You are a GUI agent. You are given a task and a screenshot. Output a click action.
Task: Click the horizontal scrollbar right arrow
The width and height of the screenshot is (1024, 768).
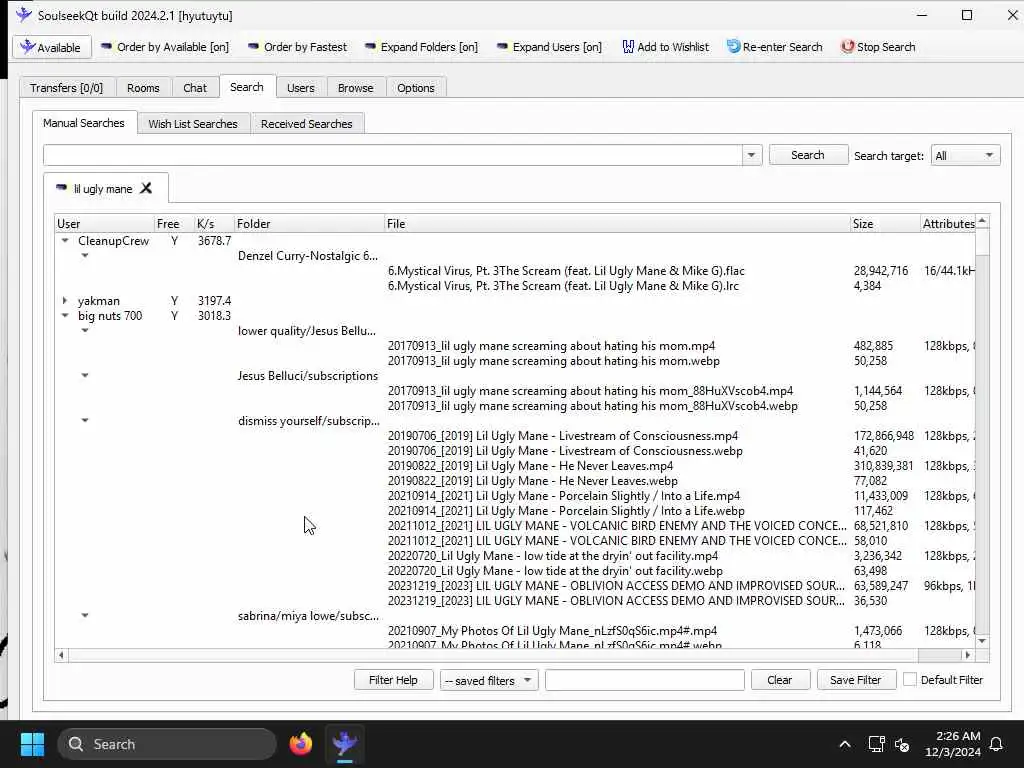pos(968,655)
